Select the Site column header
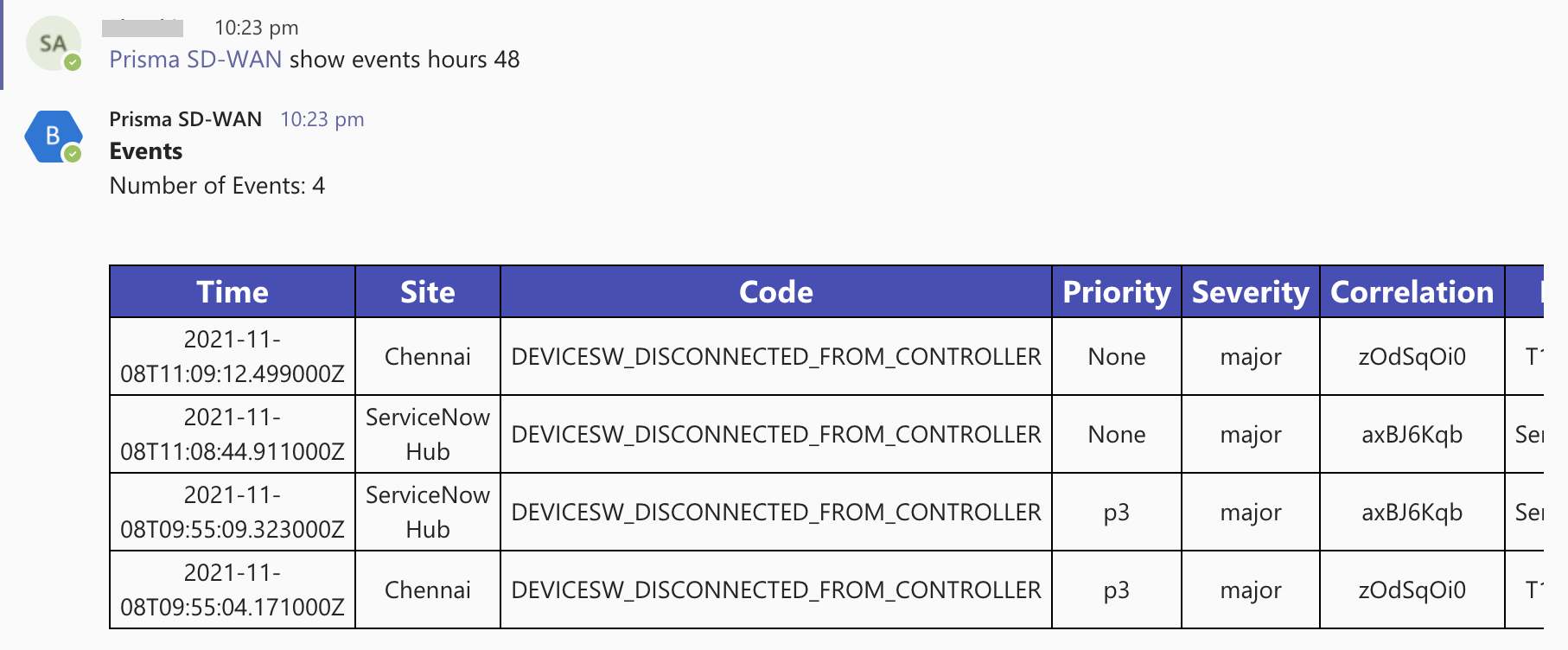Viewport: 1568px width, 650px height. (427, 292)
